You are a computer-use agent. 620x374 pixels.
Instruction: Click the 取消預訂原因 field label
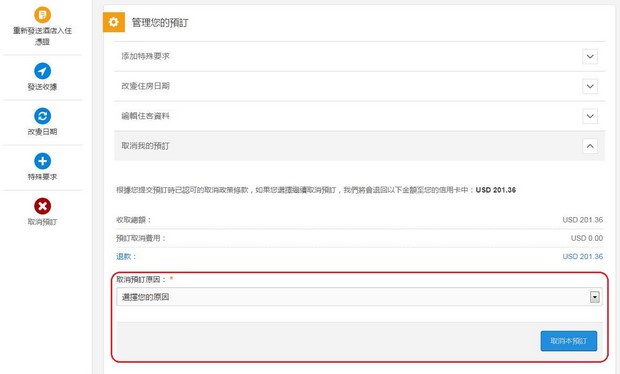pos(140,279)
